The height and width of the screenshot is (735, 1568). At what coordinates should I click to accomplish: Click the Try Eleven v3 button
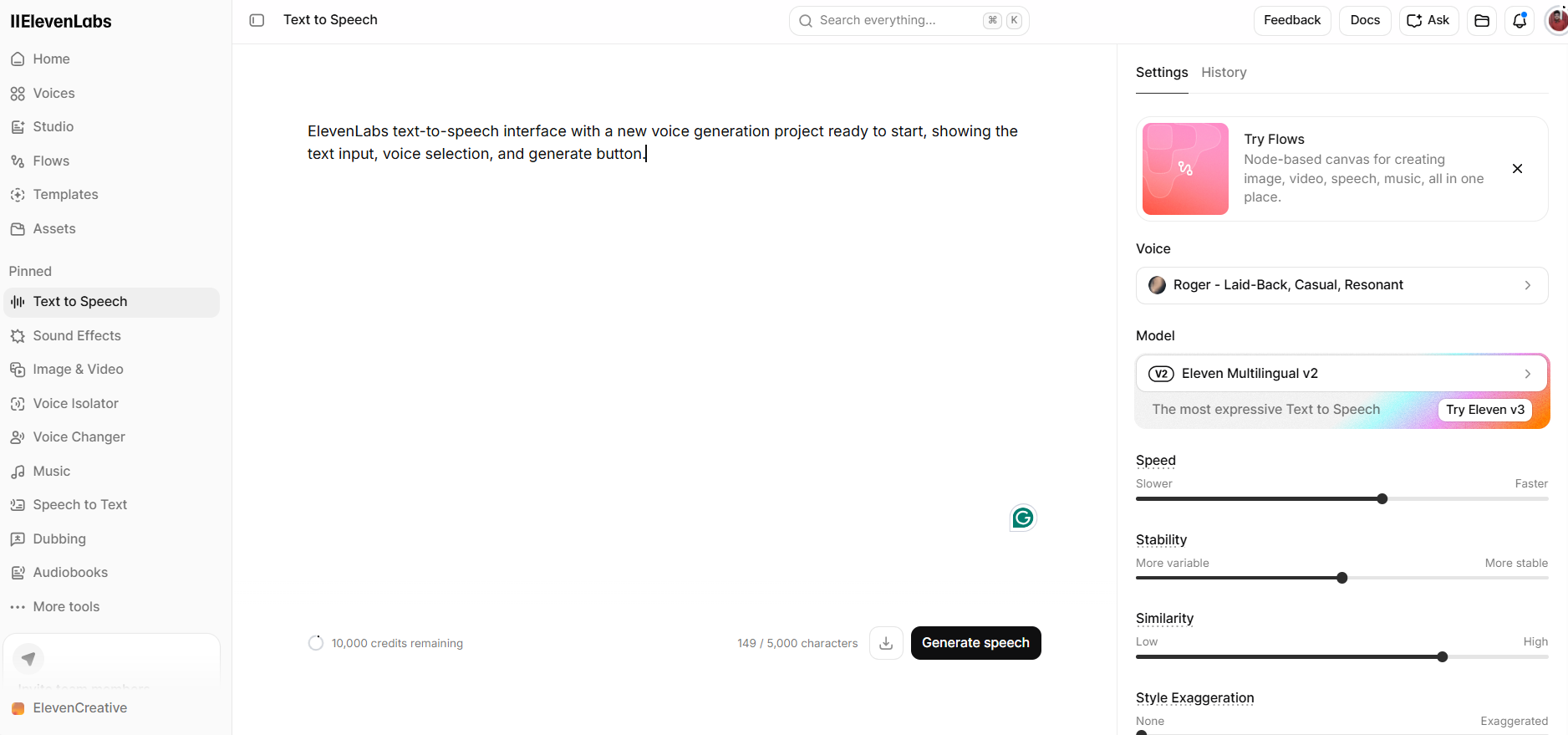tap(1485, 410)
